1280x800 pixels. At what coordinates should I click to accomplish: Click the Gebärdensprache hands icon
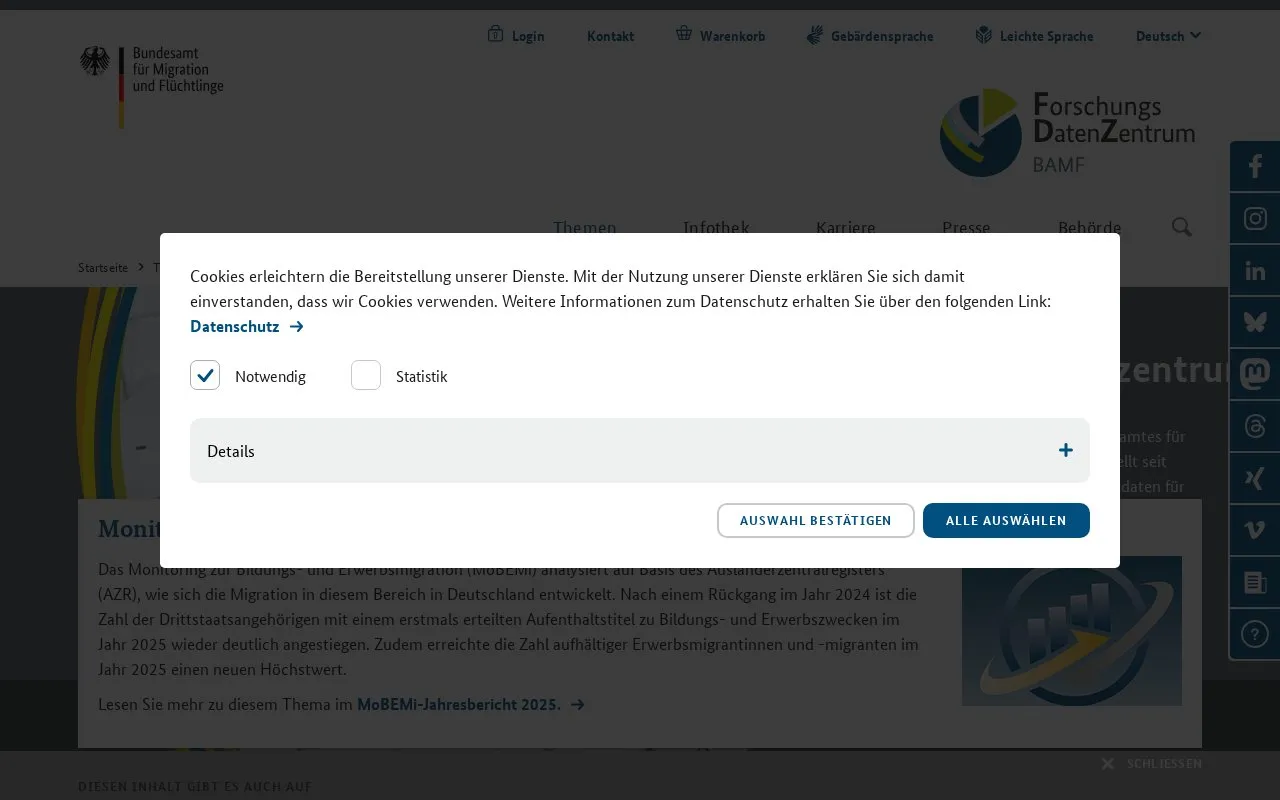[815, 35]
